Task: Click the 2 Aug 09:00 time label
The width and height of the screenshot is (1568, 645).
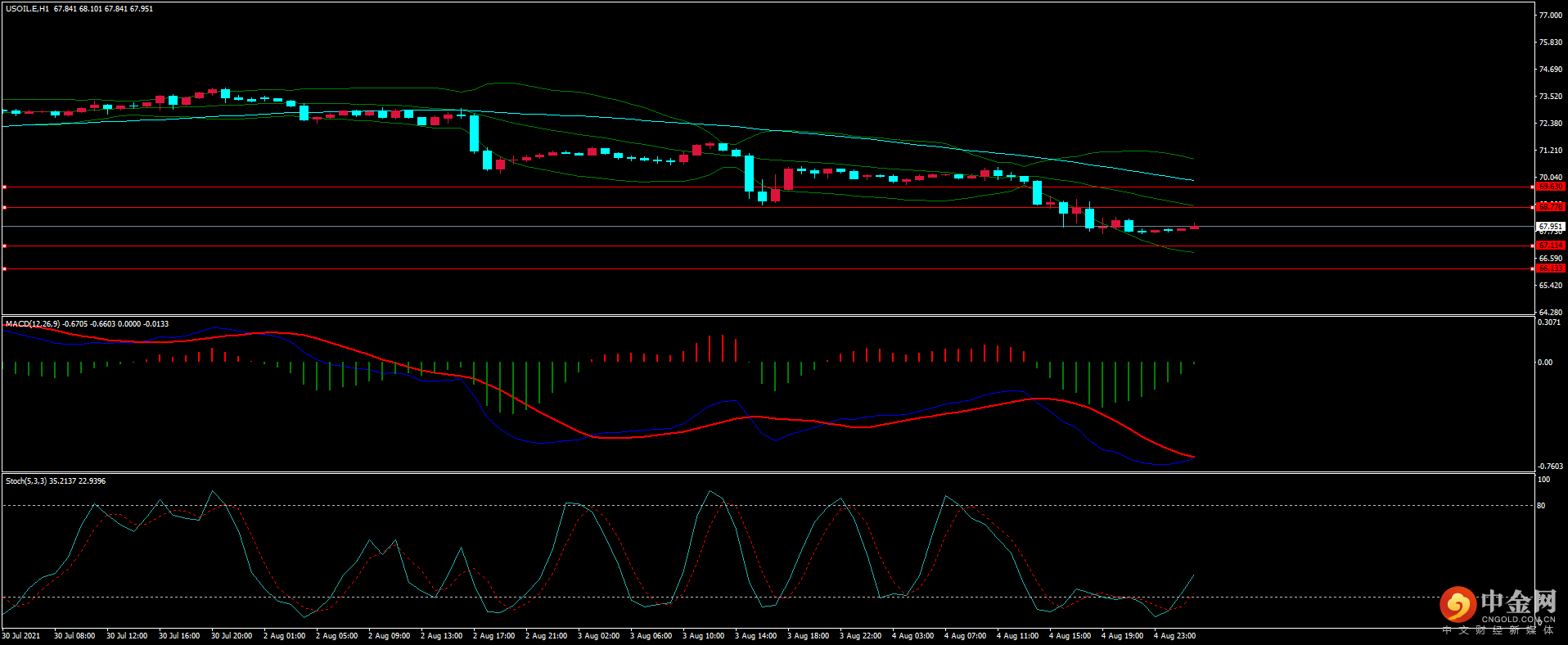Action: point(389,636)
